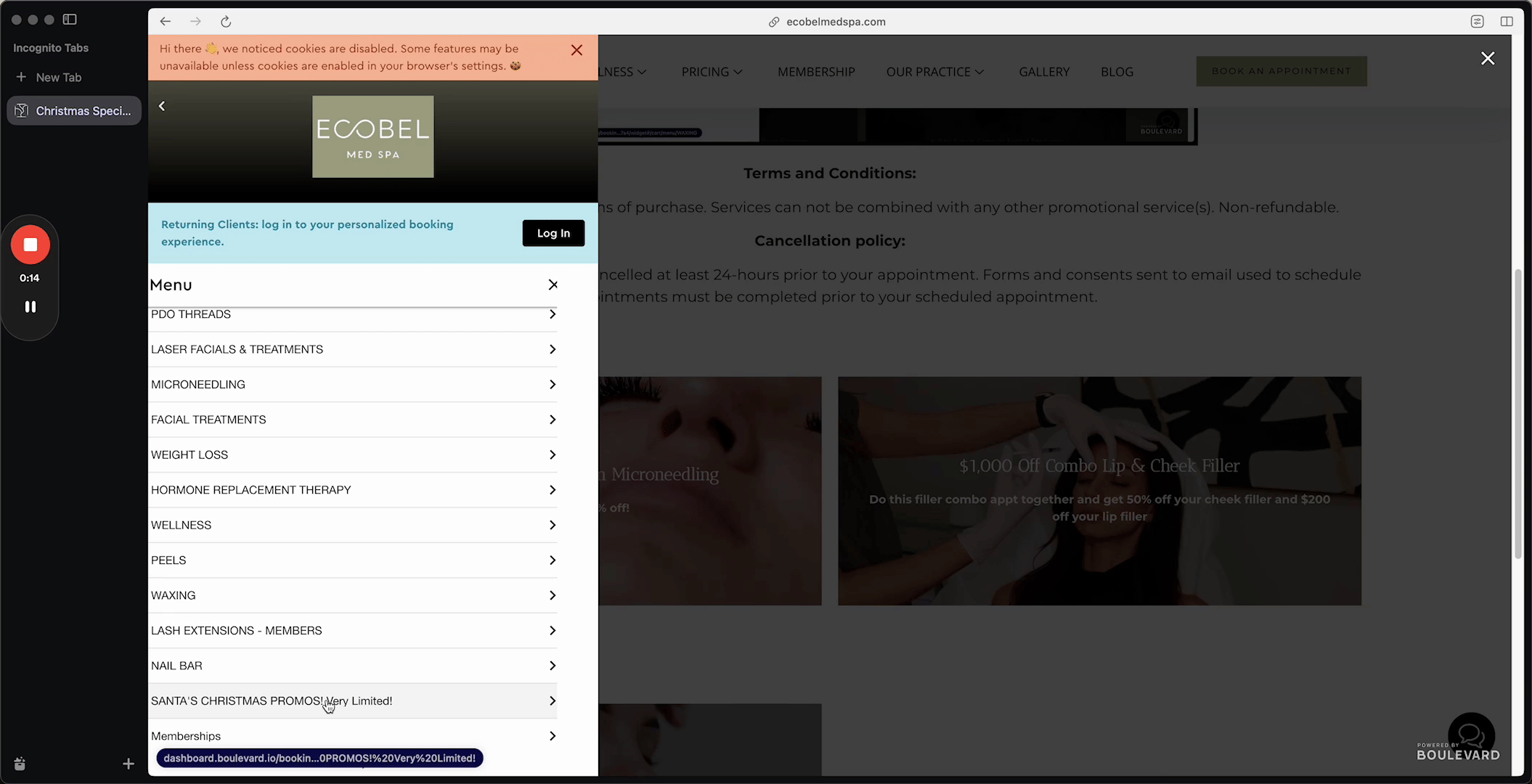
Task: Click the sidebar plus icon at bottom
Action: [x=129, y=764]
